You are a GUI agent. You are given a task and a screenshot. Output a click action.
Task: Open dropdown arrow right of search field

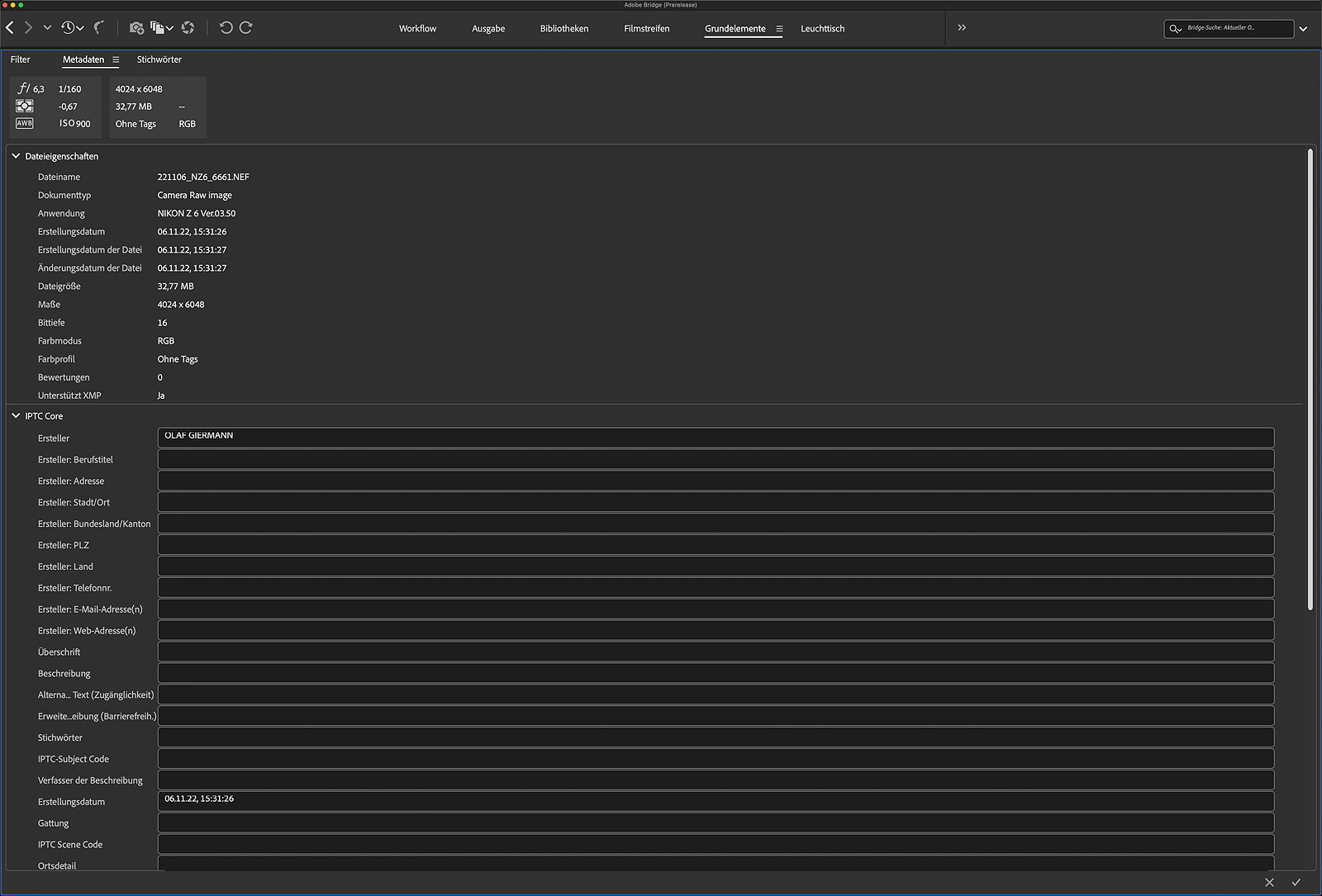pos(1303,29)
